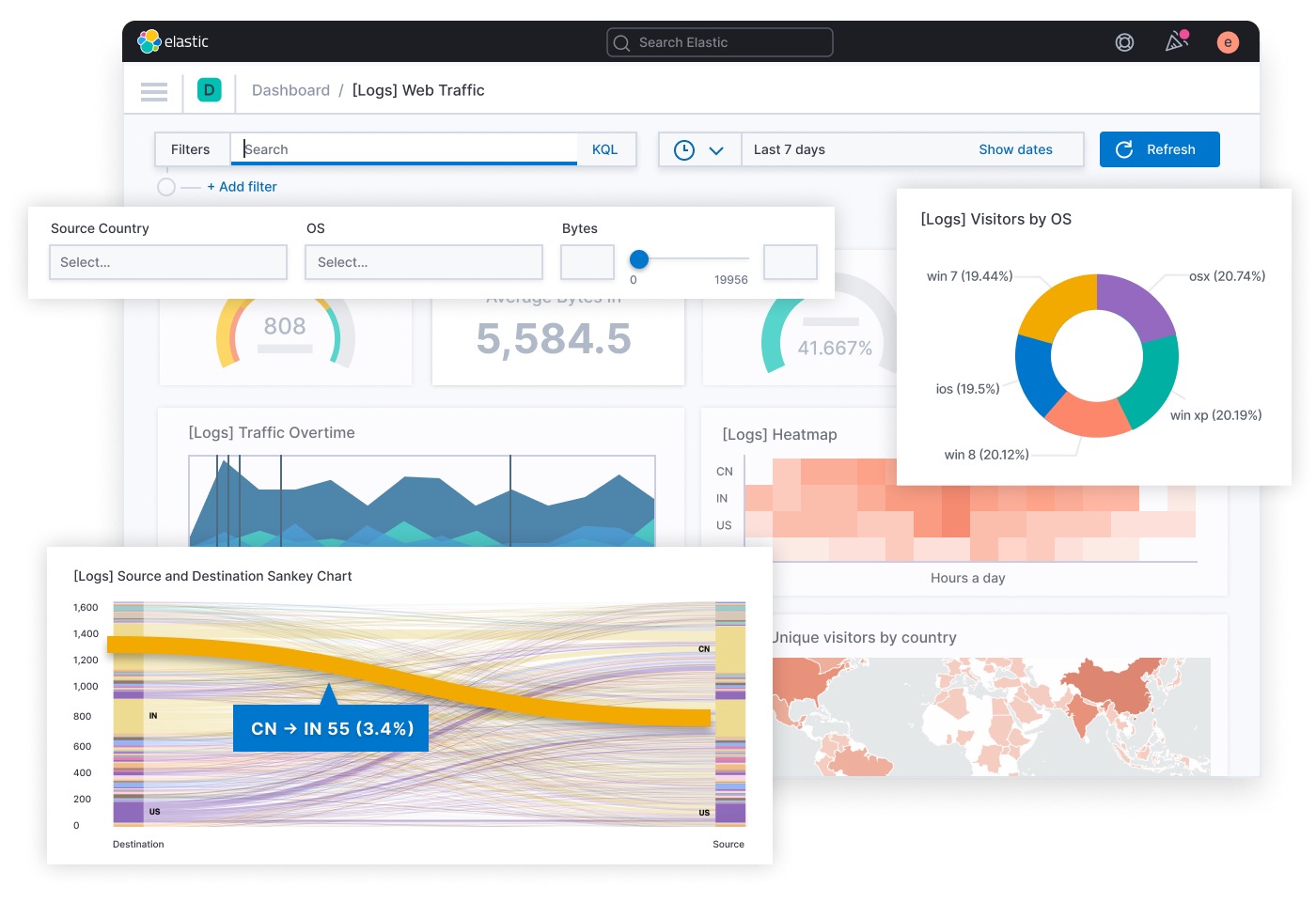The image size is (1316, 902).
Task: Go to the Dashboard breadcrumb
Action: [x=290, y=90]
